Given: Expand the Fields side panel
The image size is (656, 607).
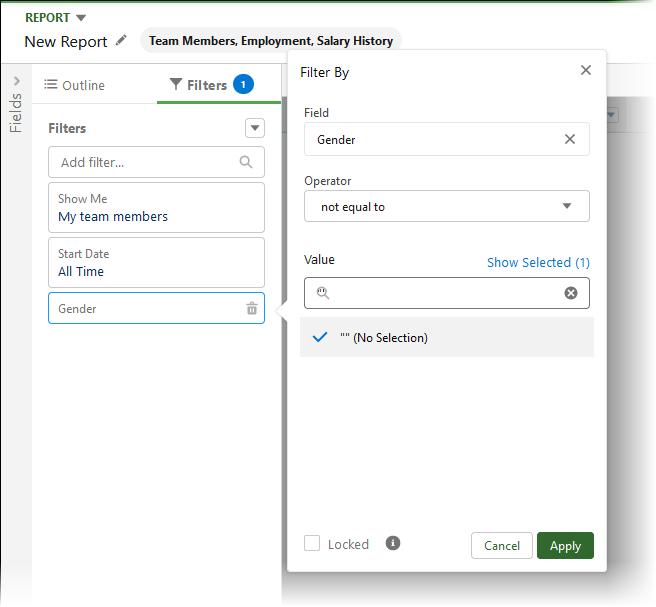Looking at the screenshot, I should coord(16,81).
